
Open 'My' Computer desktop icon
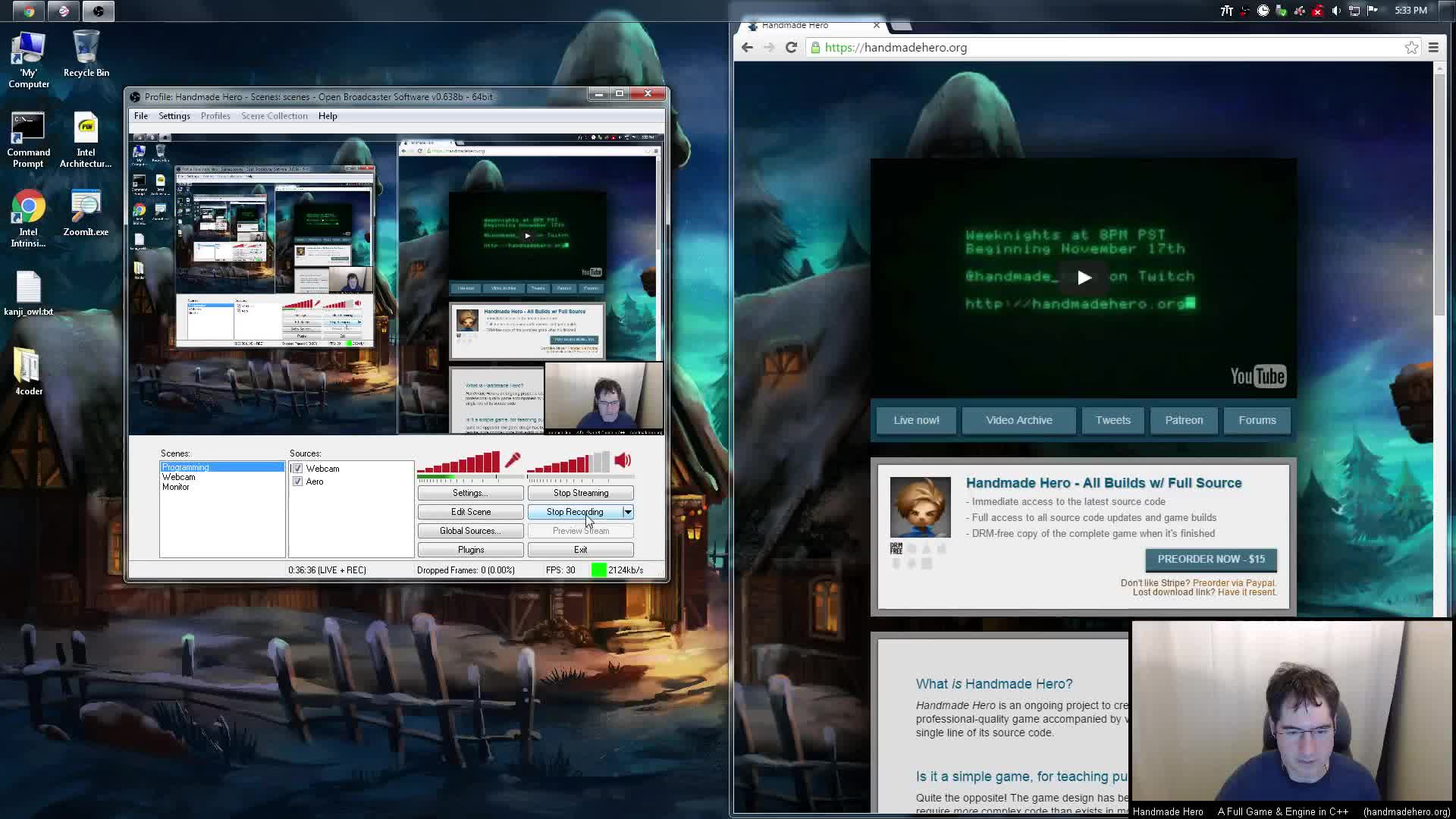29,61
